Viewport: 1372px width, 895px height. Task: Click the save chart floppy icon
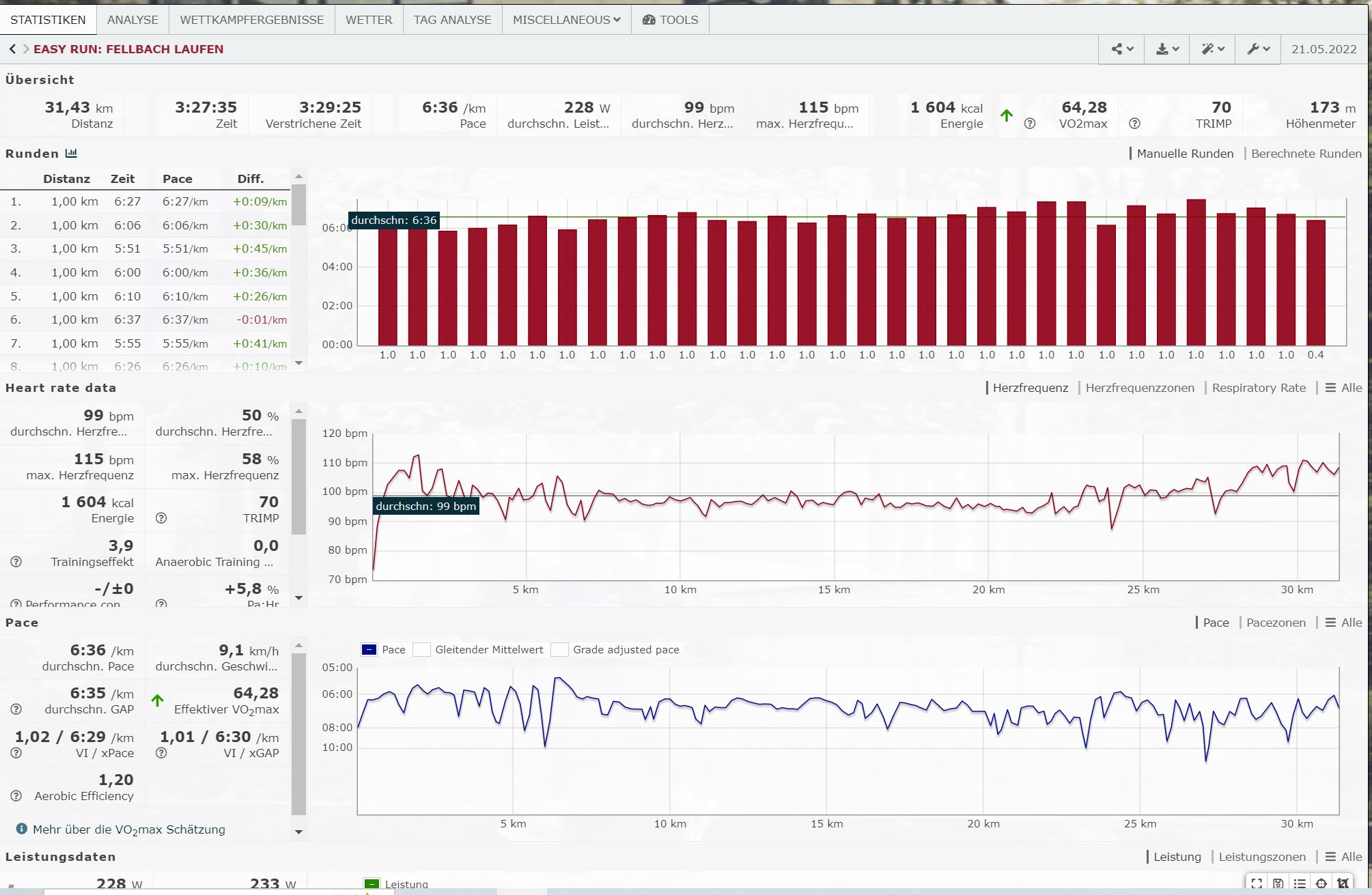(x=1278, y=883)
